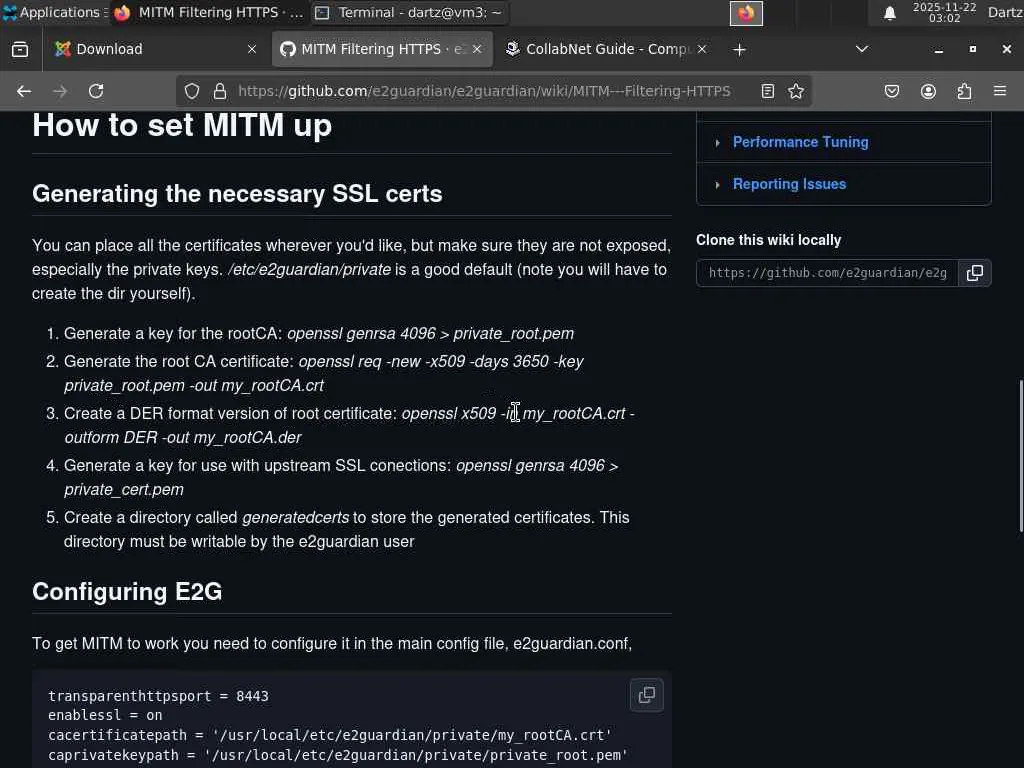The width and height of the screenshot is (1024, 768).
Task: Open the Firefox hamburger application menu
Action: click(999, 91)
